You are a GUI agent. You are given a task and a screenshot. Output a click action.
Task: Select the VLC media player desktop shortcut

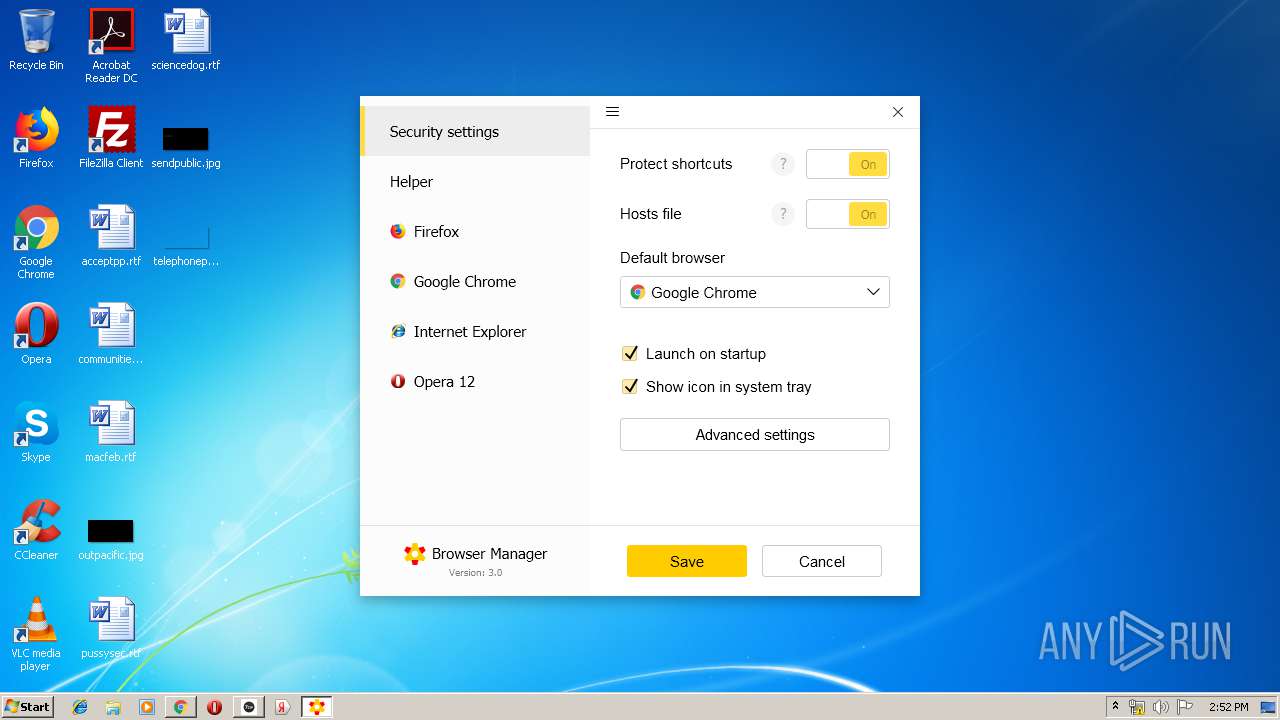[x=36, y=634]
